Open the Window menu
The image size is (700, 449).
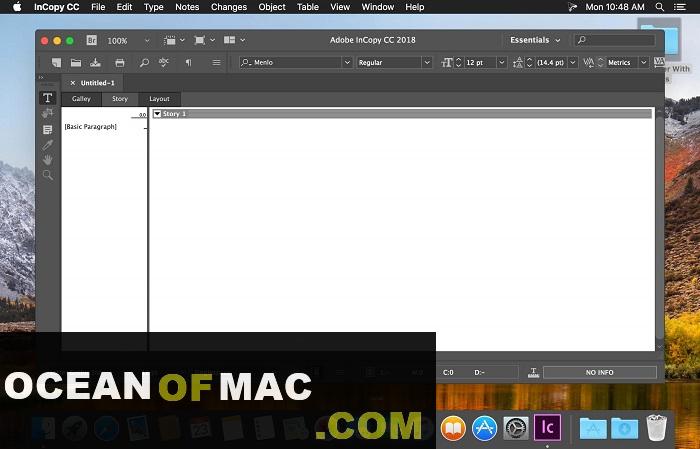378,7
